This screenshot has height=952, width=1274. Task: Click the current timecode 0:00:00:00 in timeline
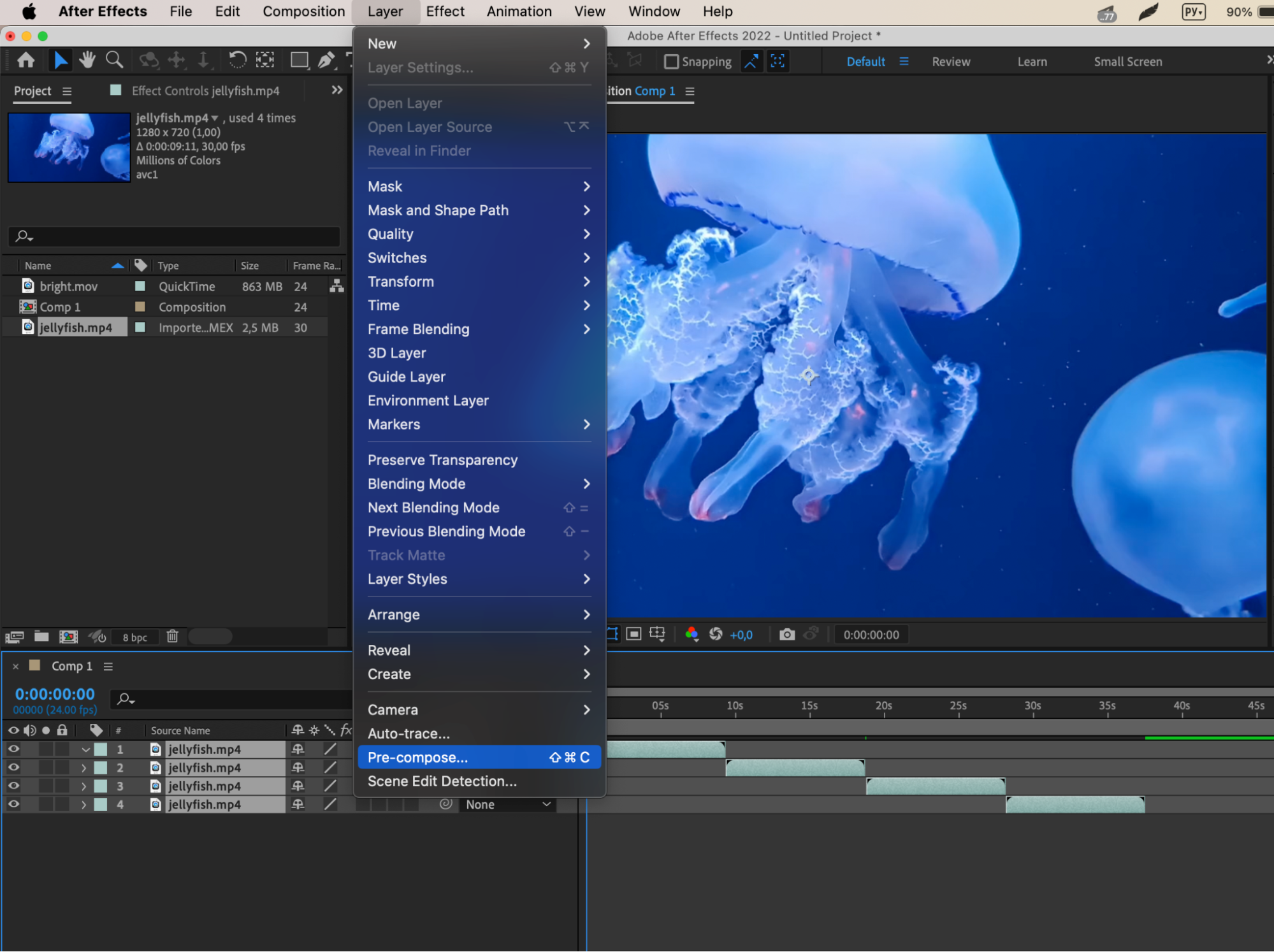(x=55, y=694)
